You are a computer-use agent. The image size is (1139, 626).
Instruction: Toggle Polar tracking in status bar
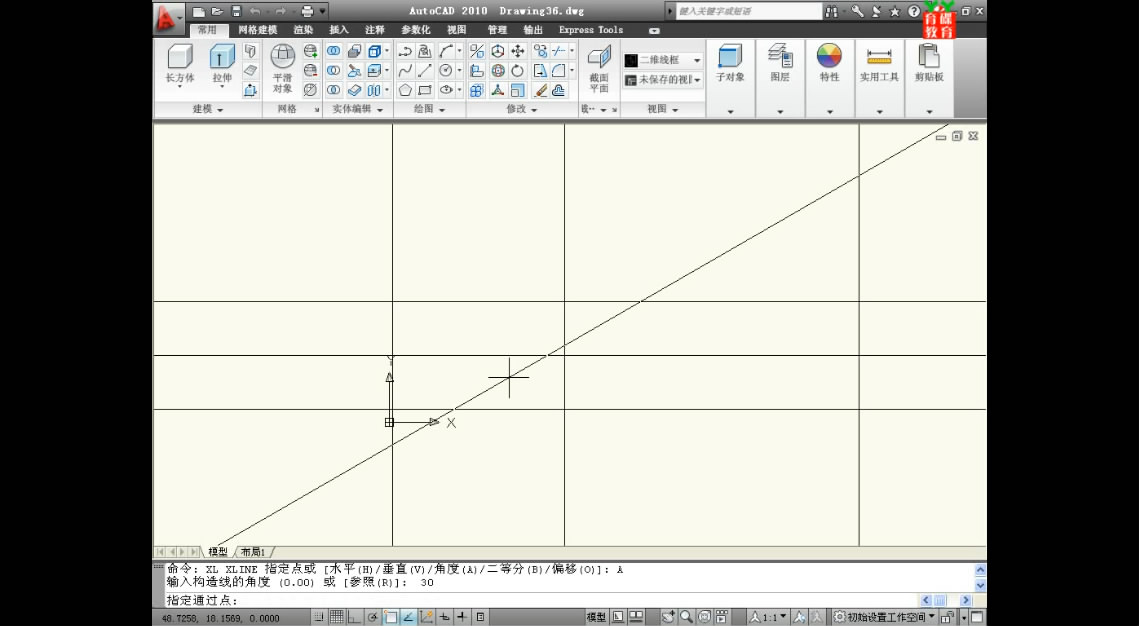373,617
